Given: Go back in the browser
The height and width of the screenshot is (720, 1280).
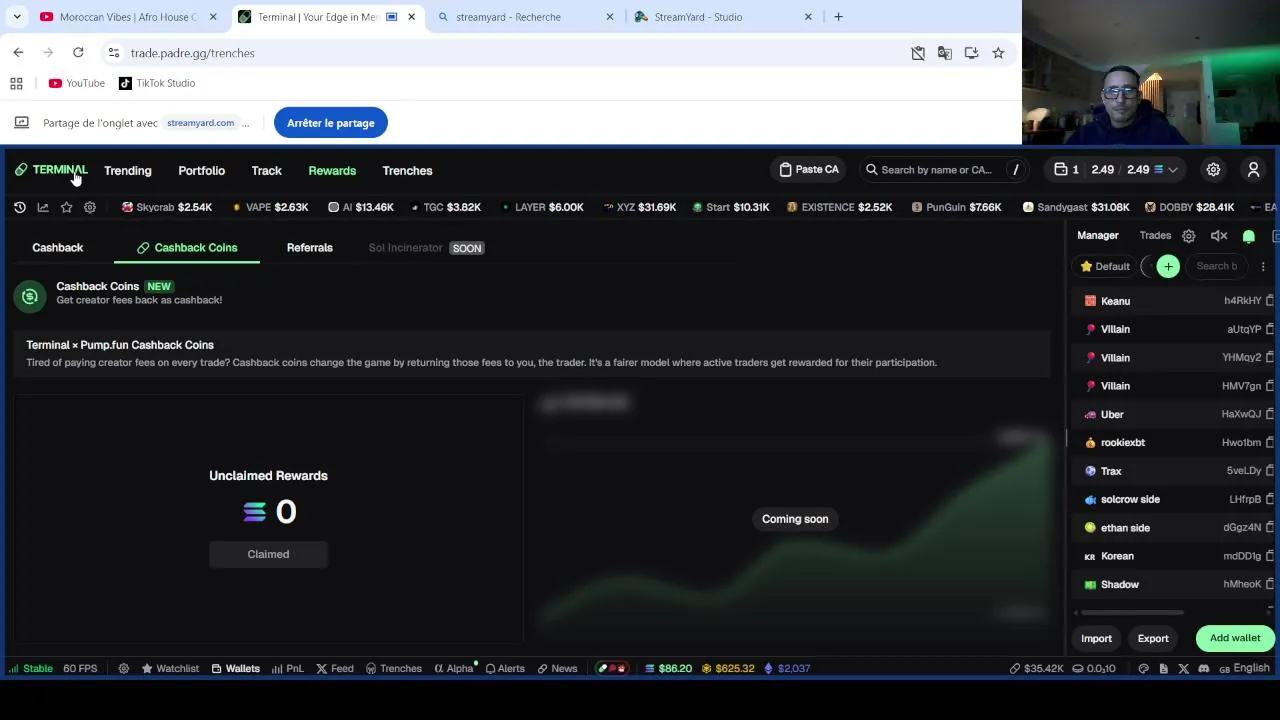Looking at the screenshot, I should pyautogui.click(x=18, y=53).
